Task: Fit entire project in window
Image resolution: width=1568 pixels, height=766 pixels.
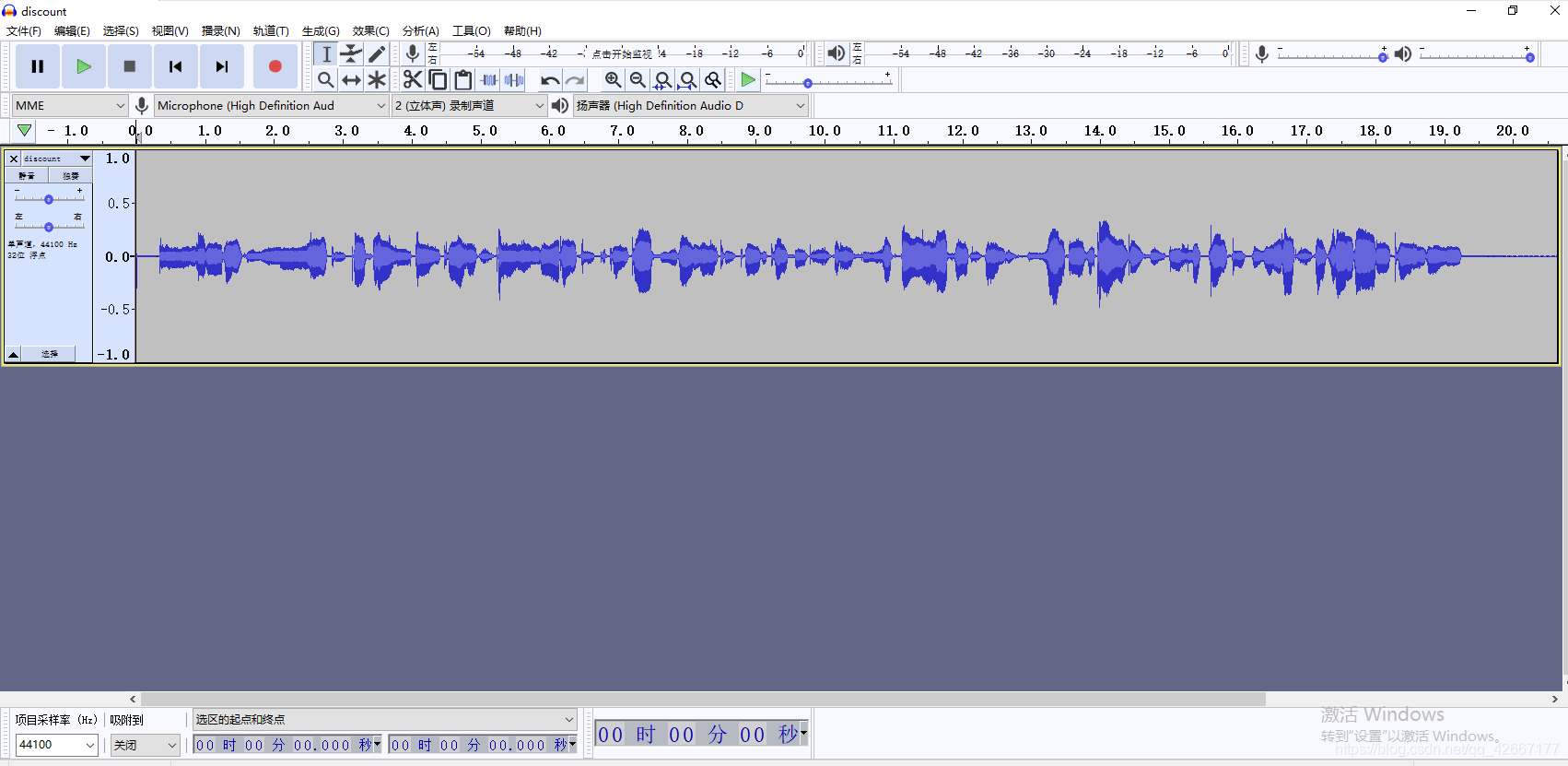Action: [x=687, y=80]
